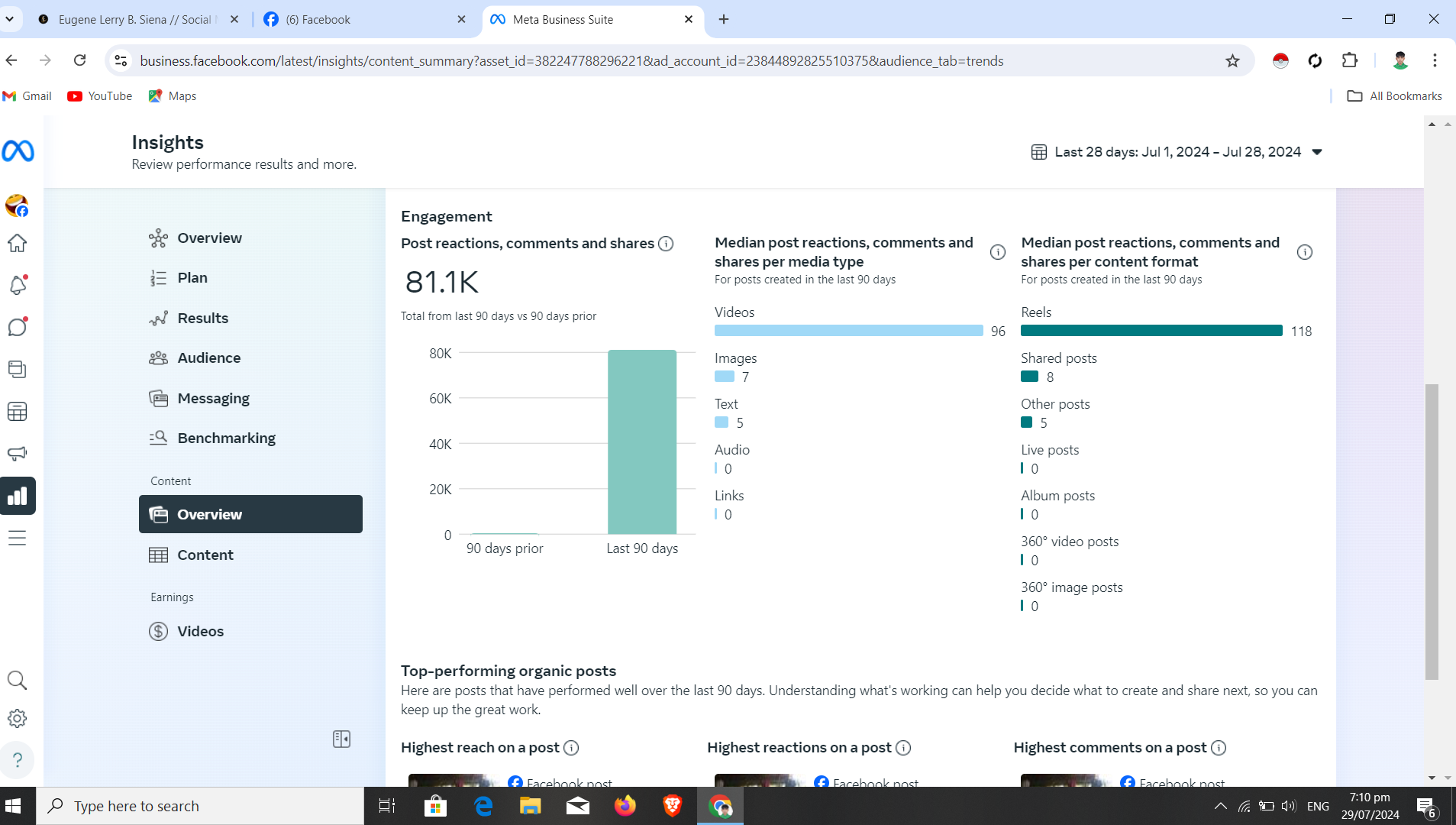Click the megaphone Ads icon
This screenshot has width=1456, height=825.
18,453
